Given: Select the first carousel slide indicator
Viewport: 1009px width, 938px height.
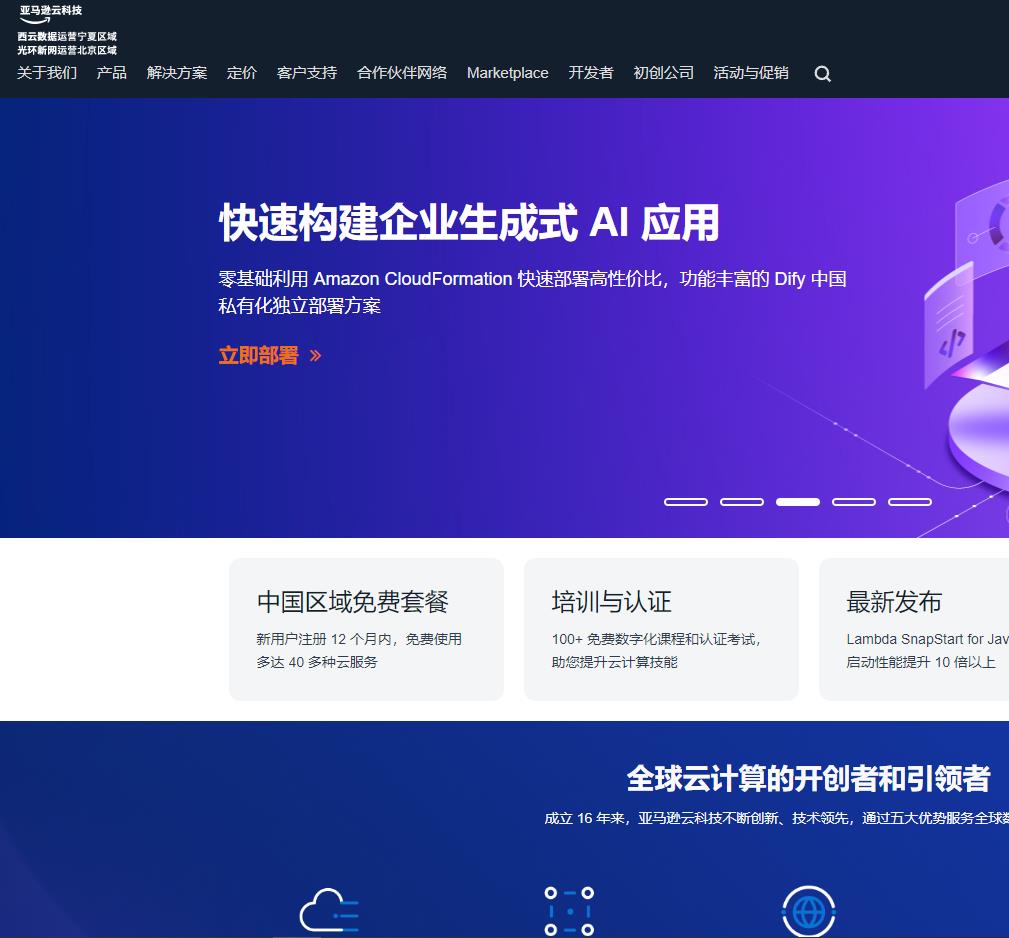Looking at the screenshot, I should [686, 502].
